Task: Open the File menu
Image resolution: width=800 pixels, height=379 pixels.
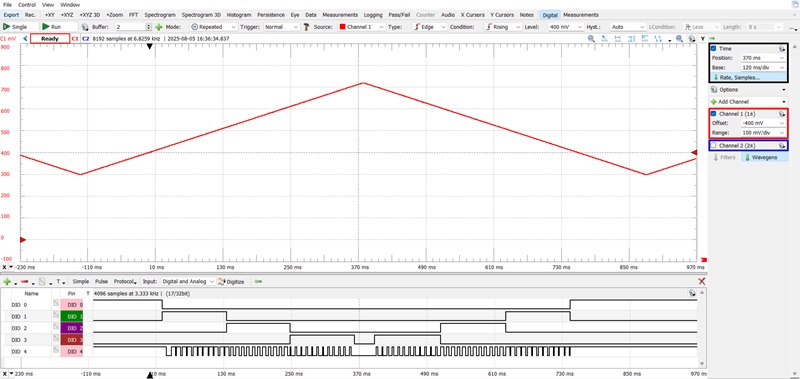Action: pos(7,5)
